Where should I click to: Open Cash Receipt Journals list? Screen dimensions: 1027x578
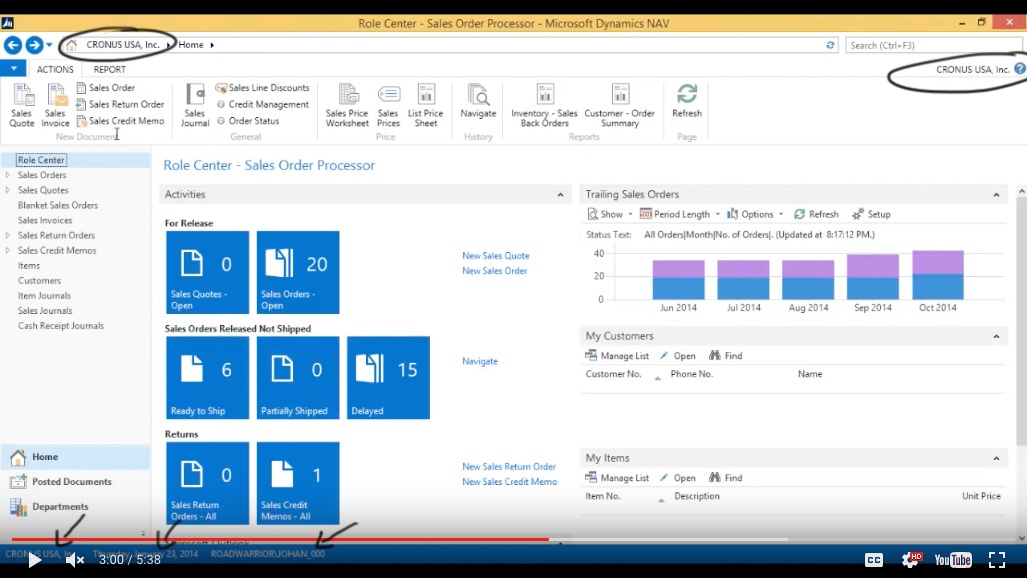pyautogui.click(x=60, y=326)
